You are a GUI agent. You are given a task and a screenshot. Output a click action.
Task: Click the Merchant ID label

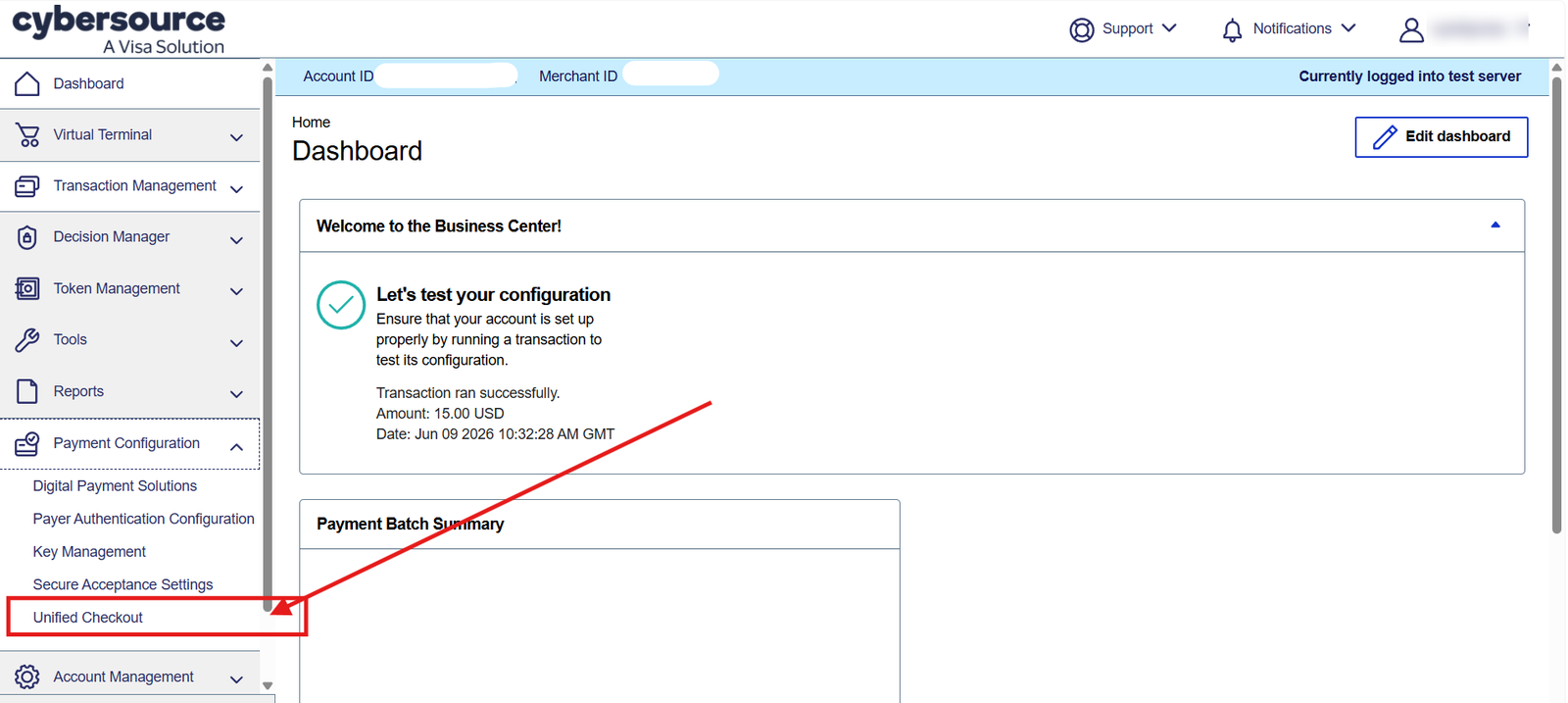pyautogui.click(x=578, y=76)
